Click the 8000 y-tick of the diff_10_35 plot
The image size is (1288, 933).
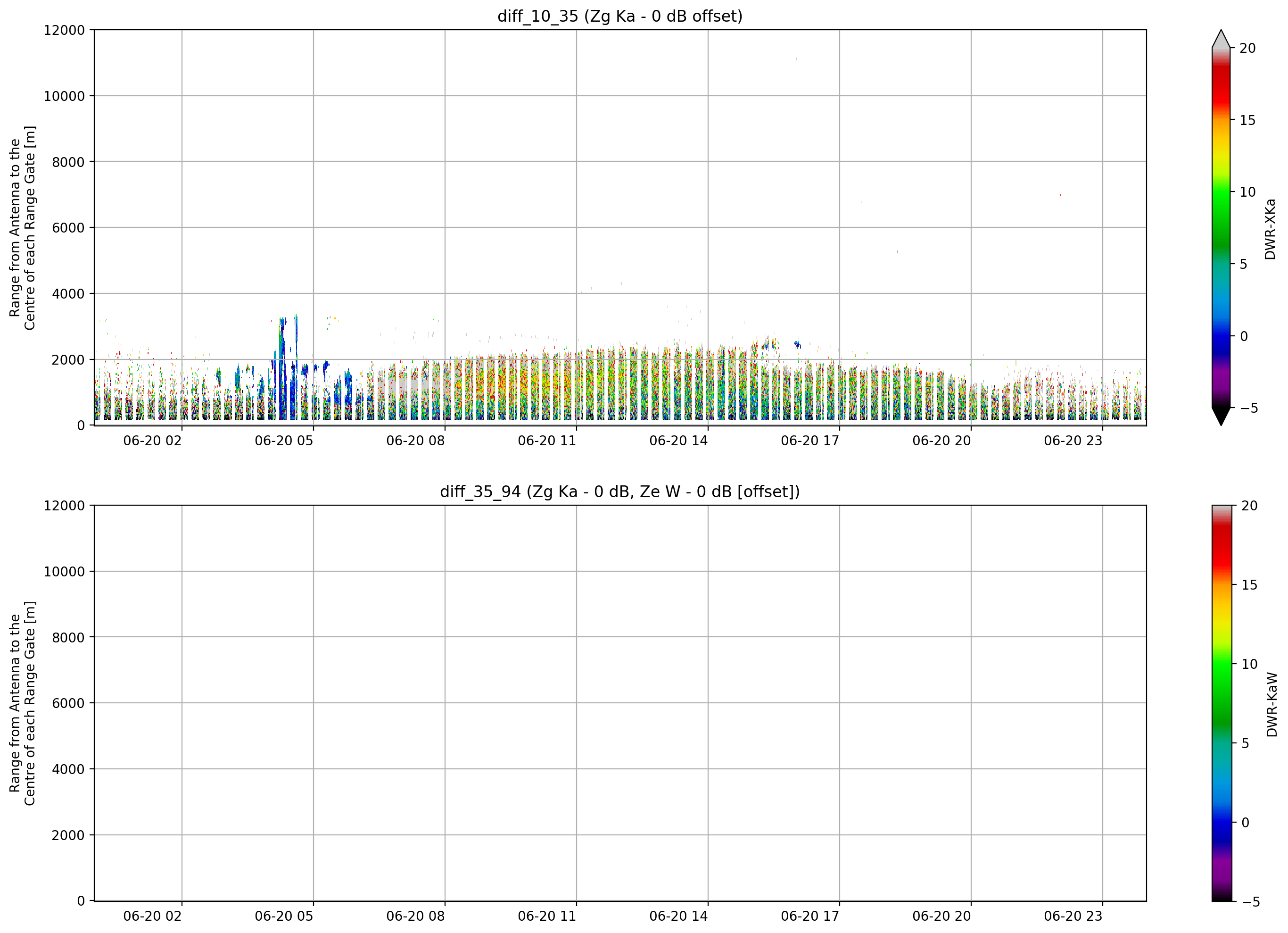(x=68, y=162)
